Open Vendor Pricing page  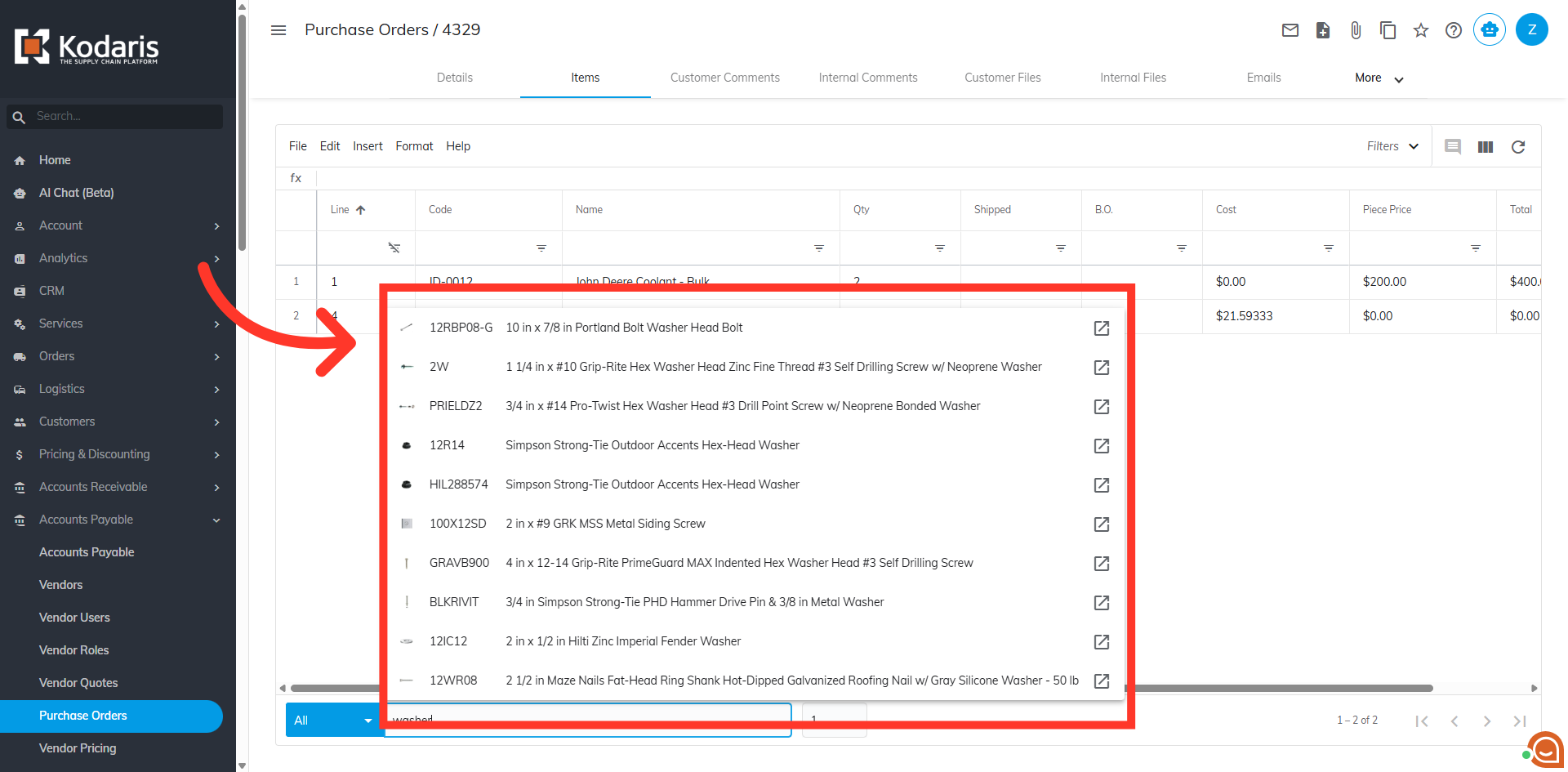[78, 748]
